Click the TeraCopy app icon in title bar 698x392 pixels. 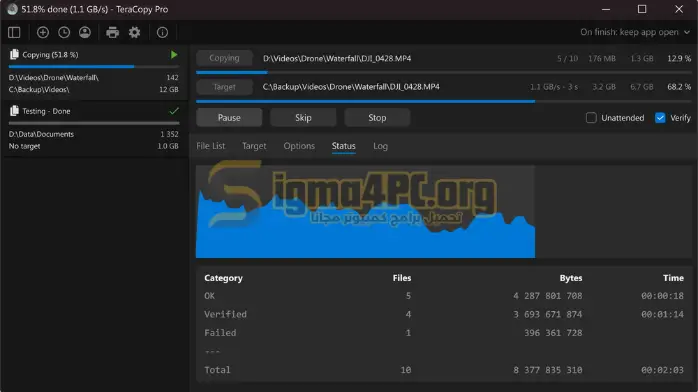(x=12, y=9)
